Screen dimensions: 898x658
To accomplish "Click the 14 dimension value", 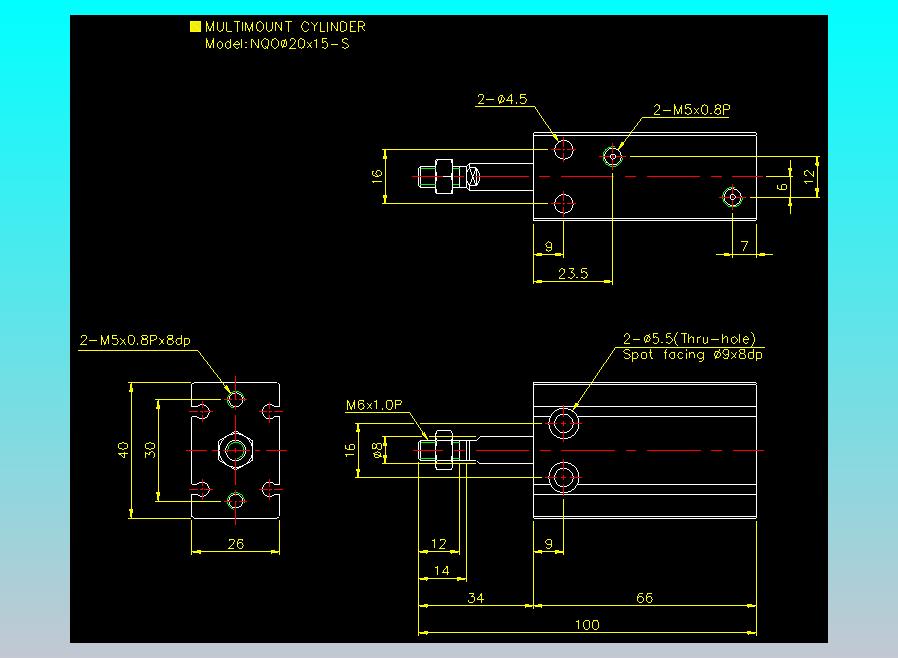I will pyautogui.click(x=442, y=570).
